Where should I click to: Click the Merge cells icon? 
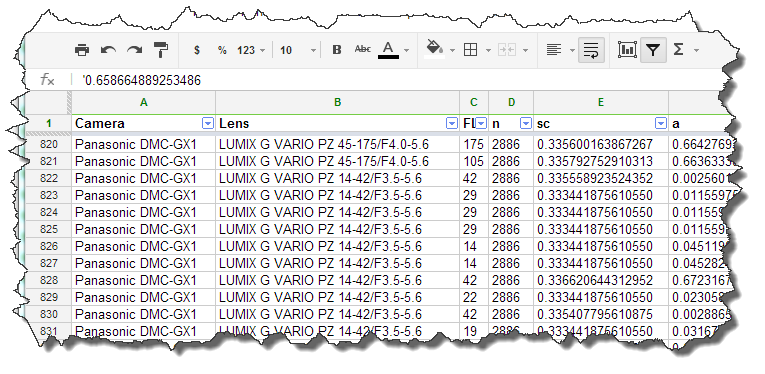click(507, 50)
